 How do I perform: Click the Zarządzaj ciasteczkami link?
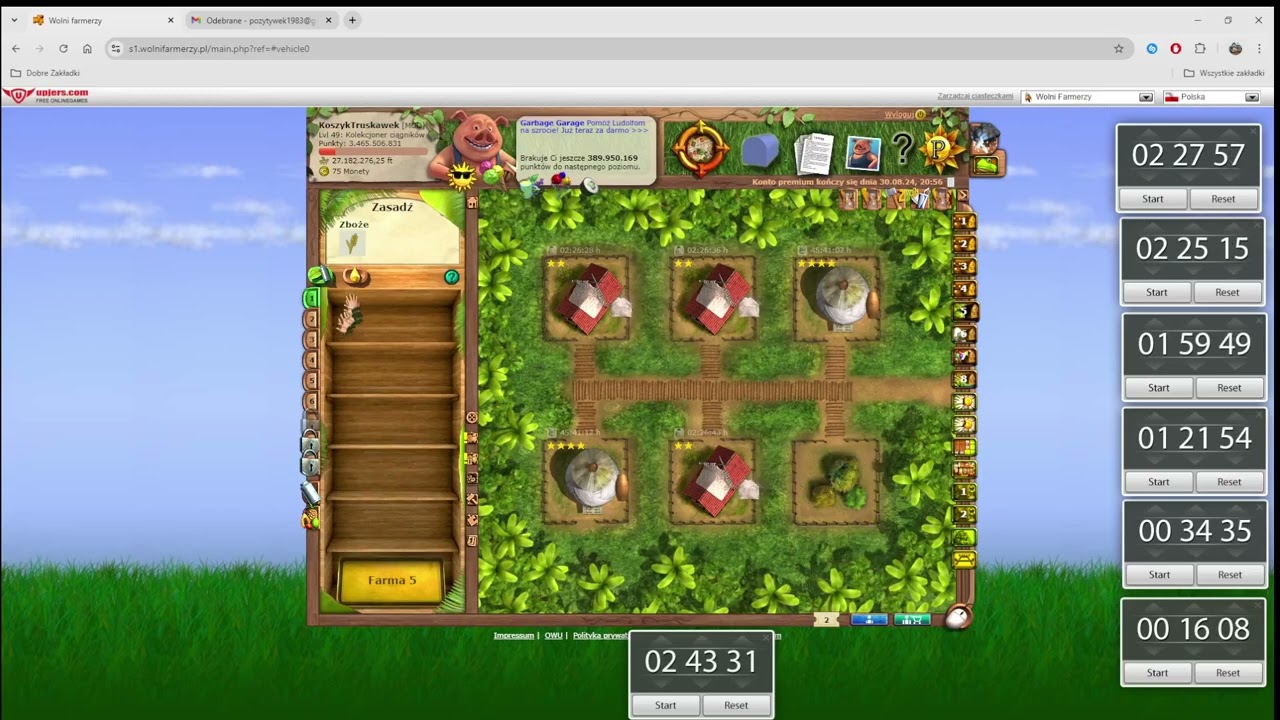coord(975,97)
